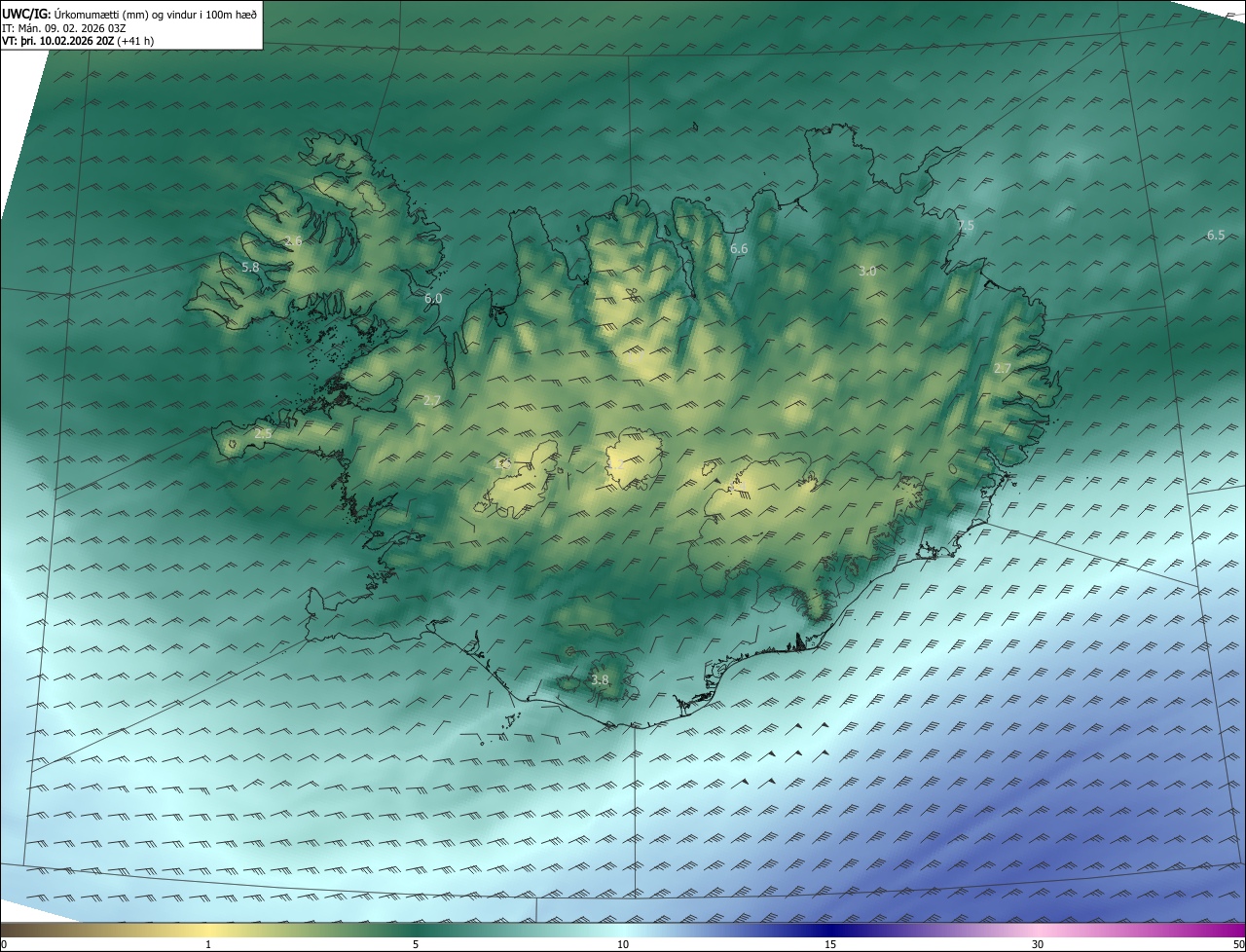Click the 2.5 value label on Snæfellsnes peninsula
The height and width of the screenshot is (952, 1246).
click(x=263, y=434)
